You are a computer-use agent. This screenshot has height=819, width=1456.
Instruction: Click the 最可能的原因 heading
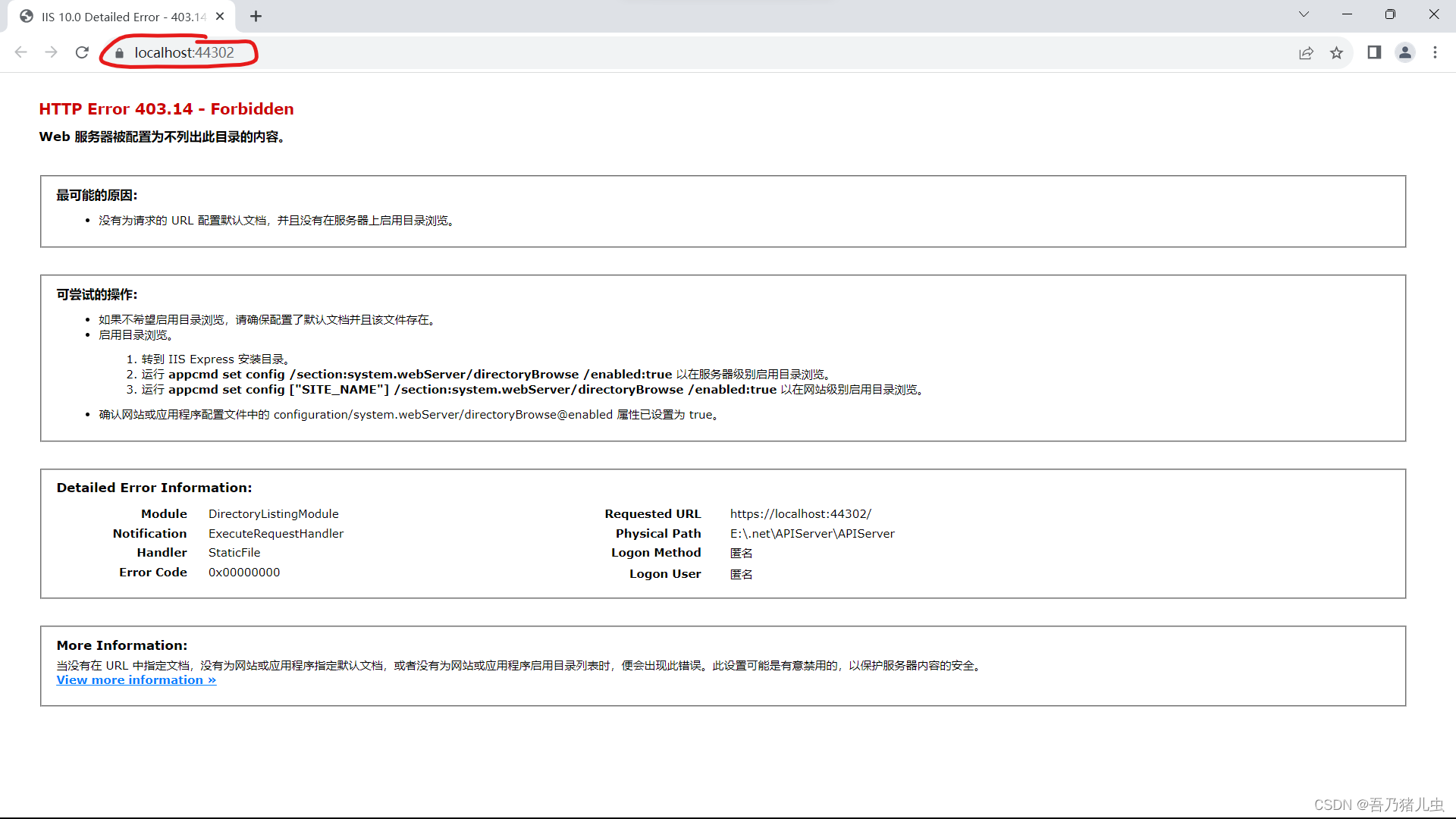coord(97,196)
